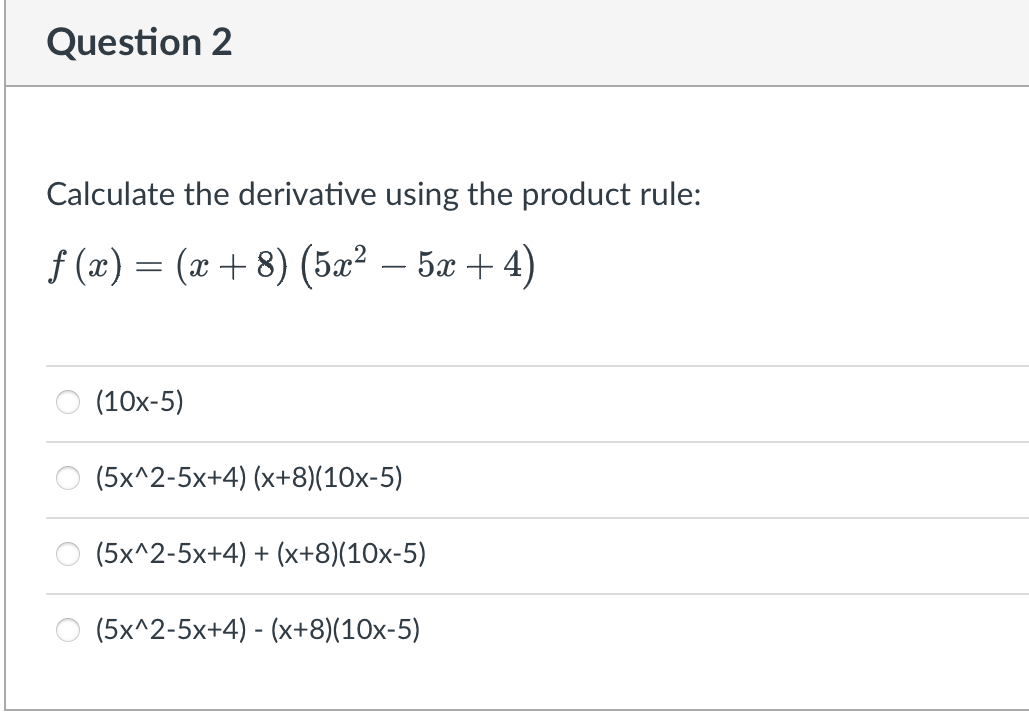Click the word "Calculate" in the instructions
Screen dimensions: 1029x716
[x=110, y=194]
